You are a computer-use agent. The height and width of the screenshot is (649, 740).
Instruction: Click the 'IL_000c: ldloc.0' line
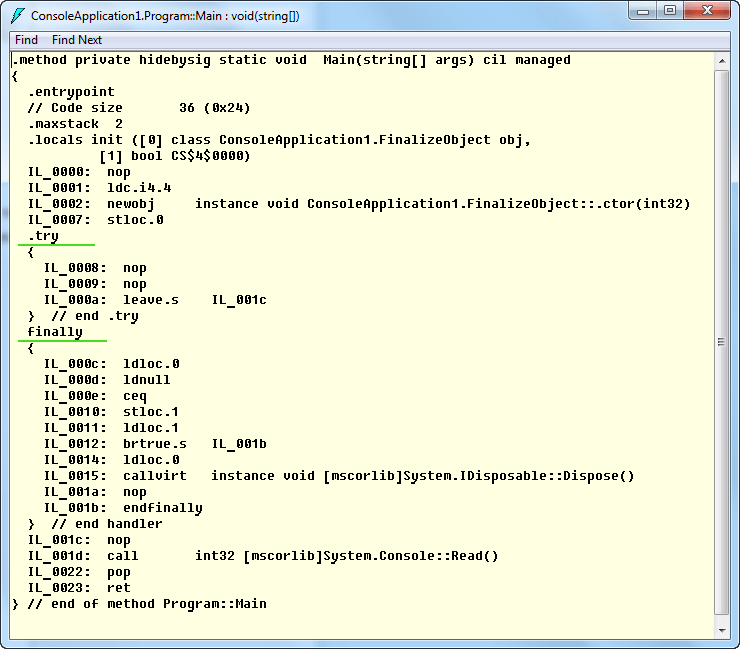point(111,364)
